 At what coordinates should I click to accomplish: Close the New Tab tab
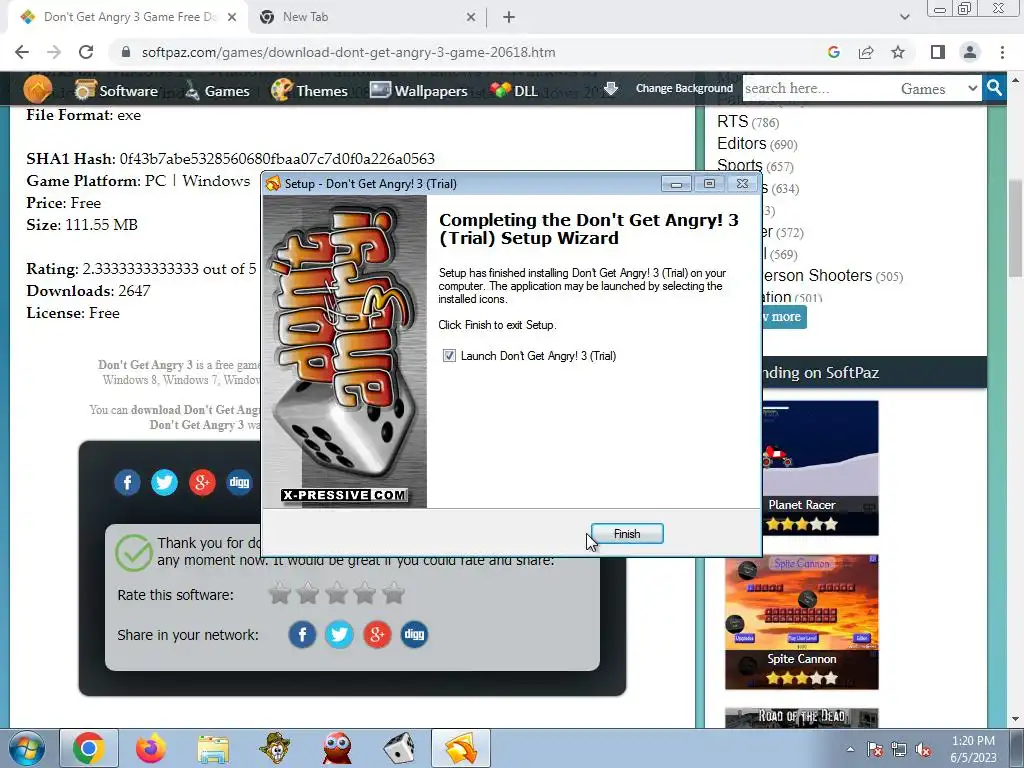(x=471, y=18)
